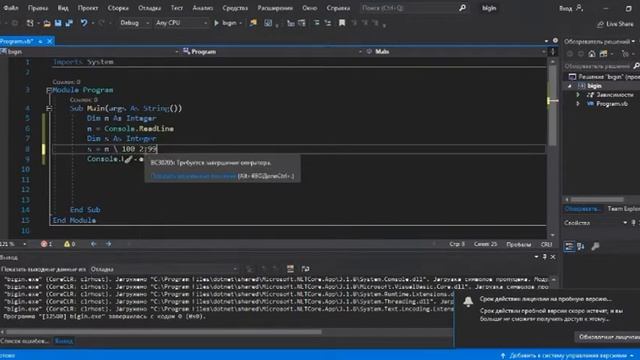This screenshot has height=360, width=640.
Task: Close the Program.vb tab
Action: point(50,41)
